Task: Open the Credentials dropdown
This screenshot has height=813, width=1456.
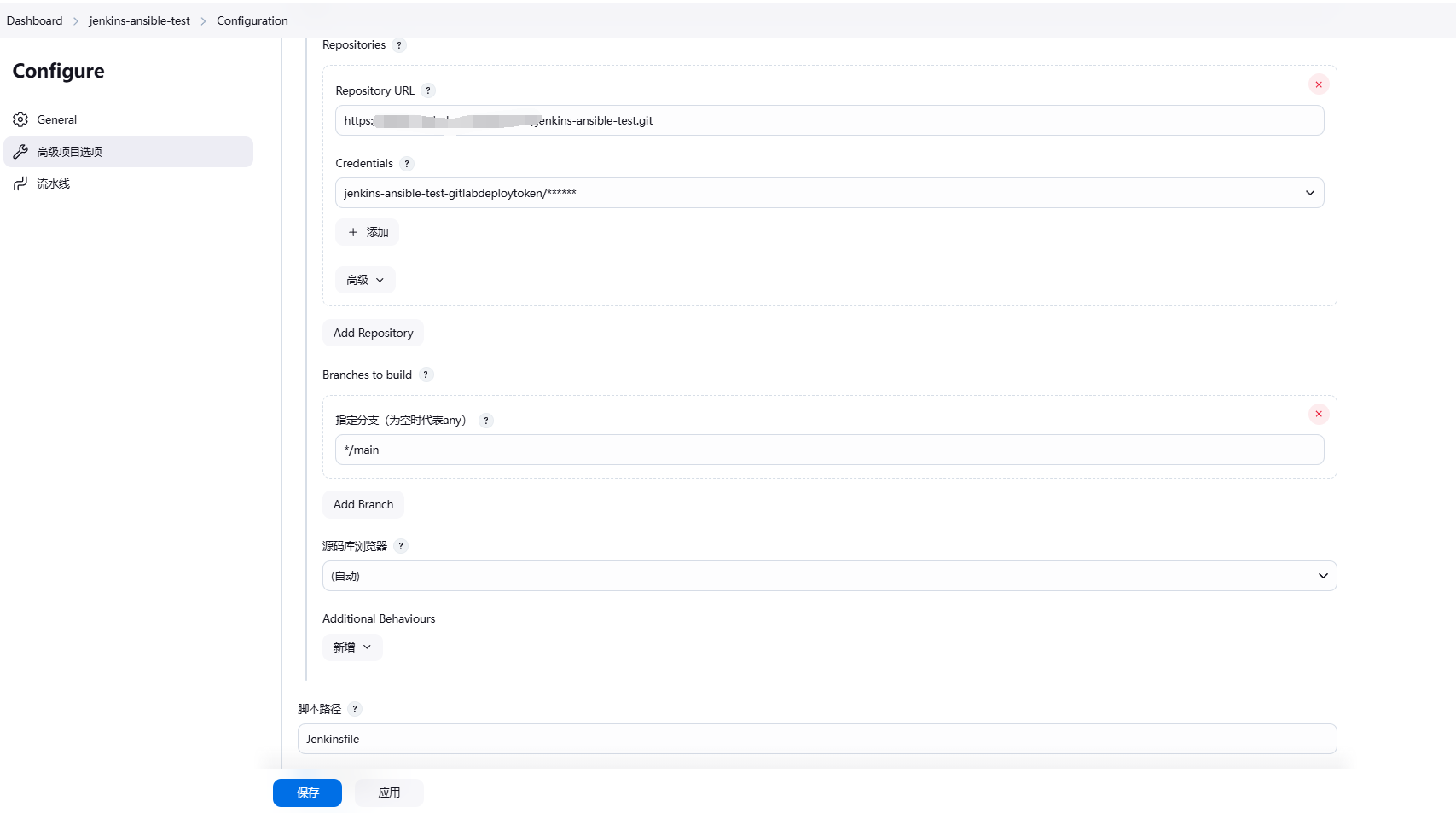Action: (x=1309, y=193)
